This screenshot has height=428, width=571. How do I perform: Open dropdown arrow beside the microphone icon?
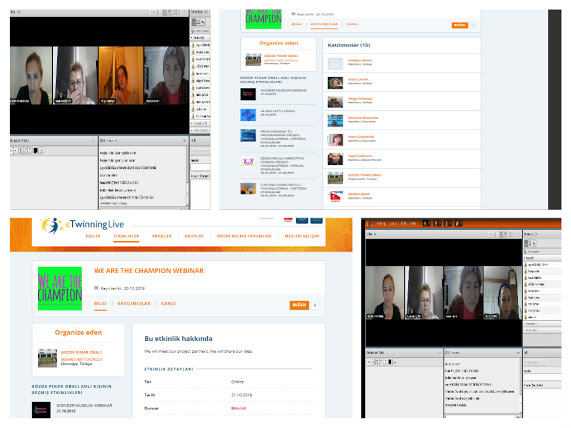440,223
